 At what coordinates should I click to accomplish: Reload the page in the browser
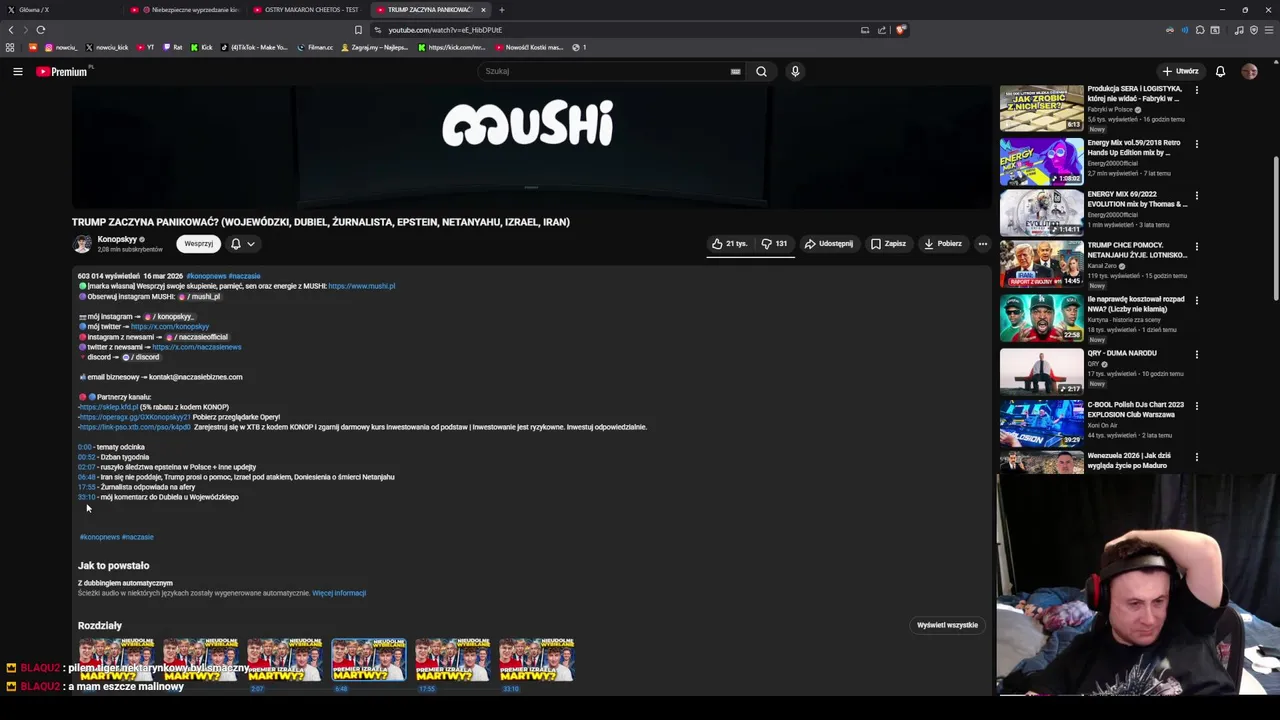pos(41,30)
